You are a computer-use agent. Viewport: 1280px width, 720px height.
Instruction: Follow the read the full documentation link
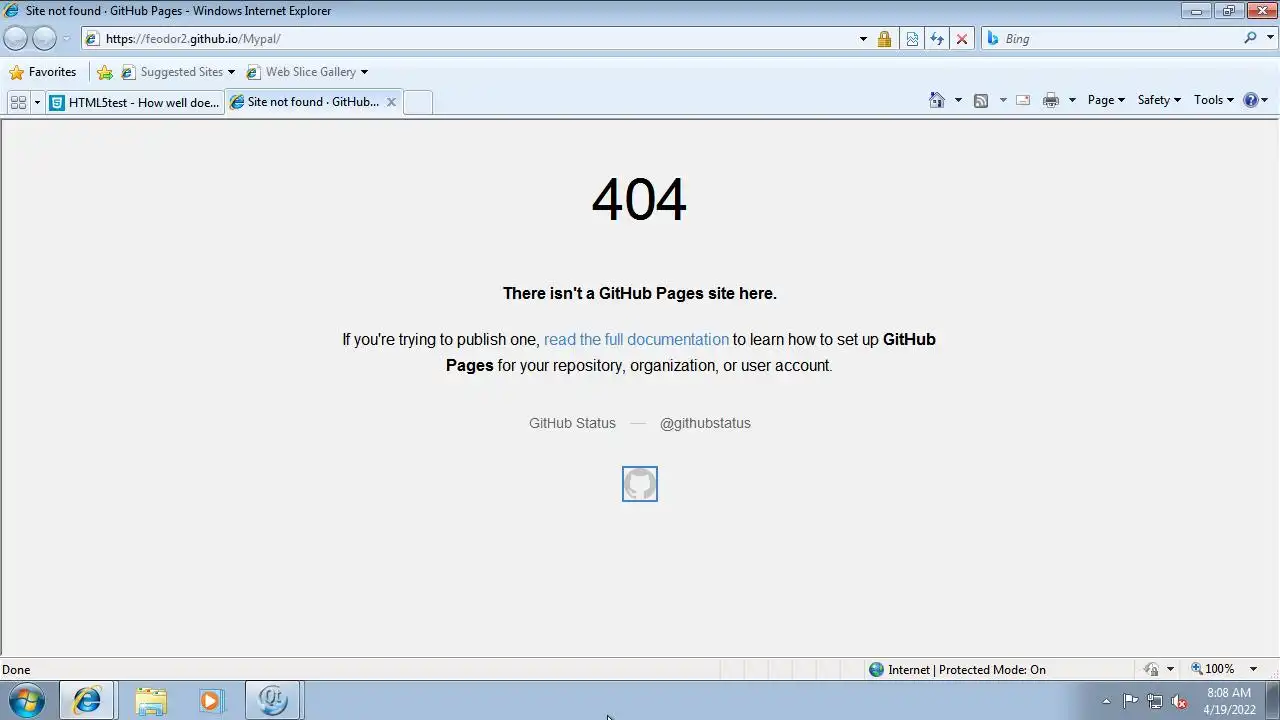coord(636,340)
